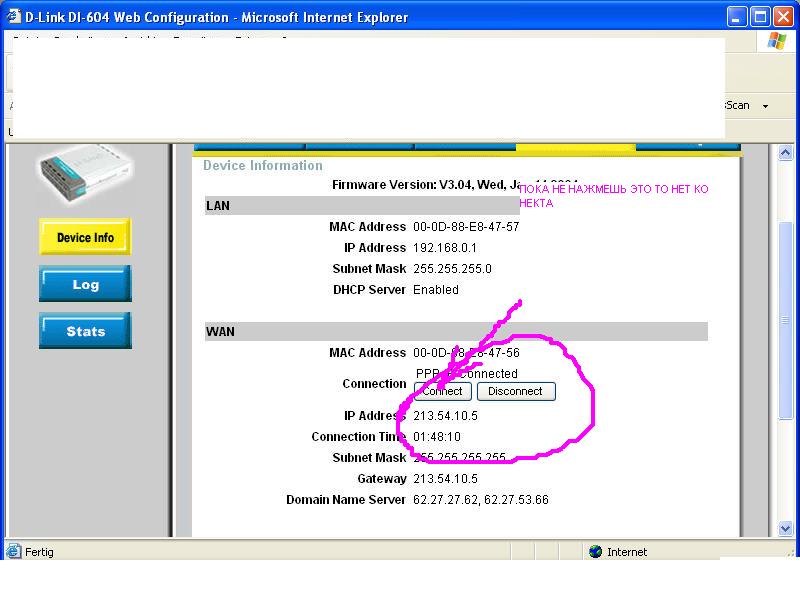Image resolution: width=800 pixels, height=600 pixels.
Task: Click the connection time 01:48:10
Action: (x=437, y=437)
